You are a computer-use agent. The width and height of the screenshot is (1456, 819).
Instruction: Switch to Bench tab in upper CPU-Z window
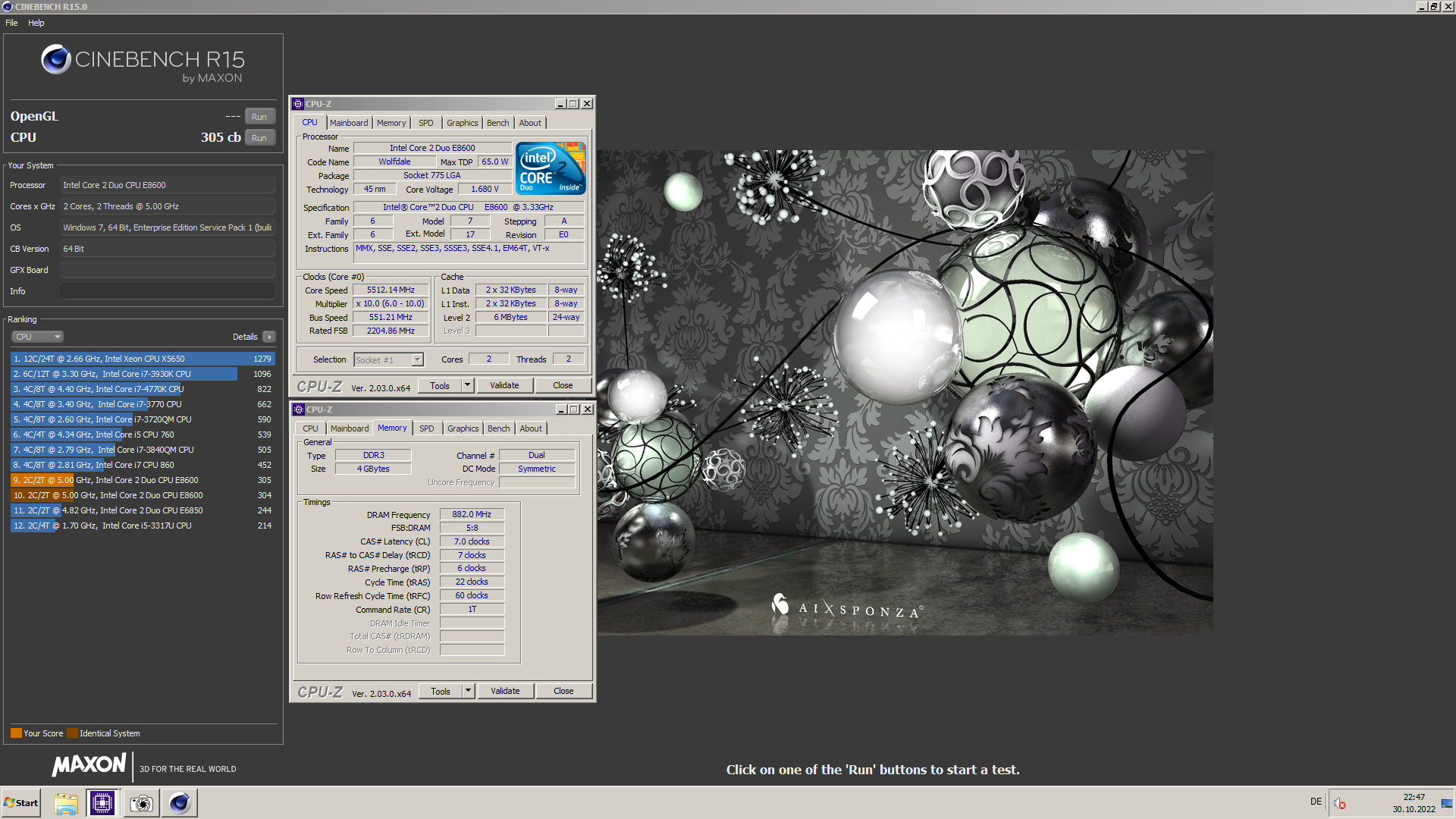point(498,123)
